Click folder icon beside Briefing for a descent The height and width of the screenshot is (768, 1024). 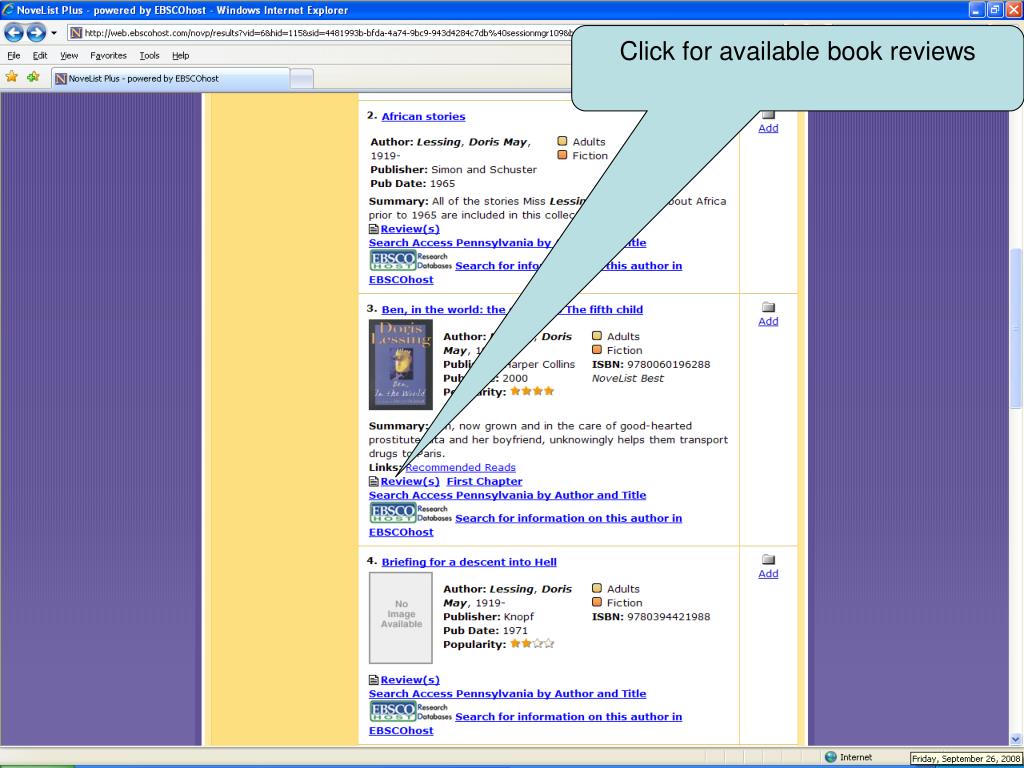coord(768,559)
